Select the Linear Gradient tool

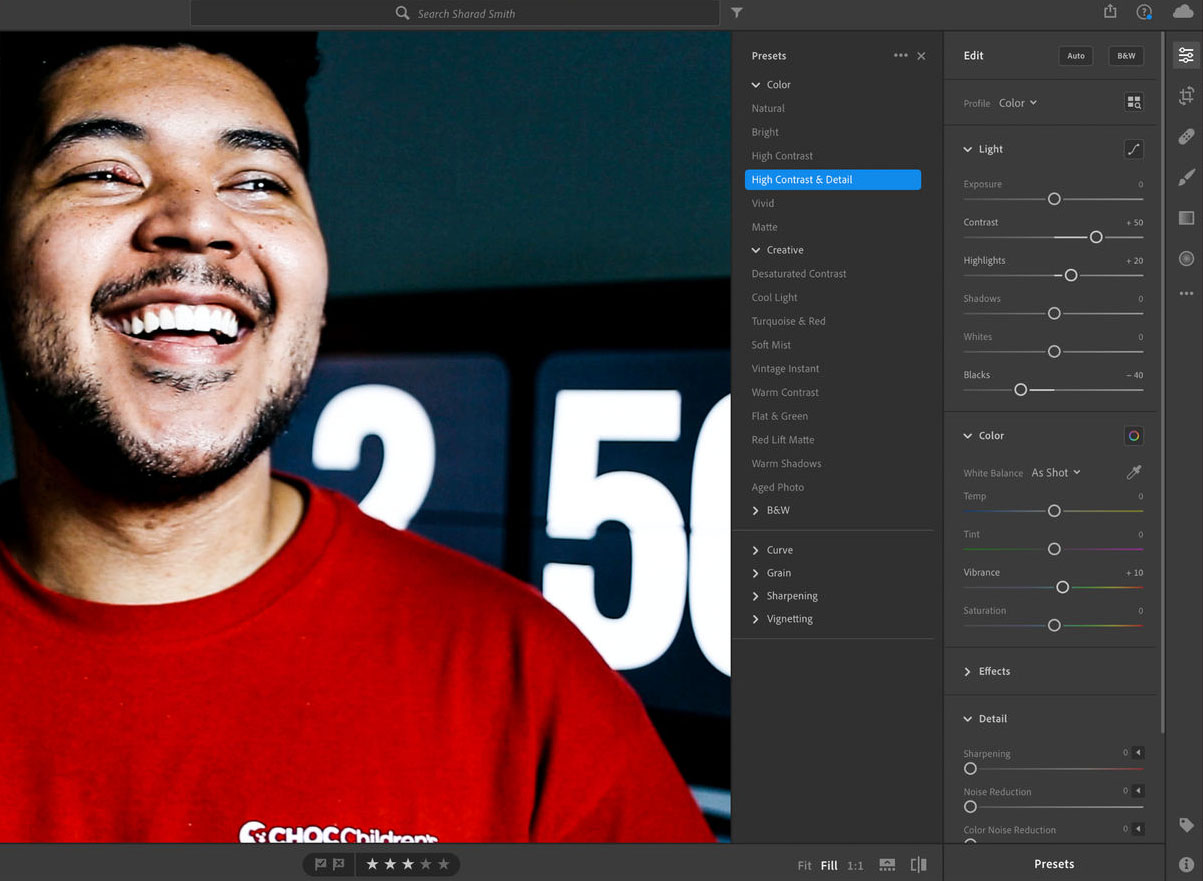[1186, 218]
